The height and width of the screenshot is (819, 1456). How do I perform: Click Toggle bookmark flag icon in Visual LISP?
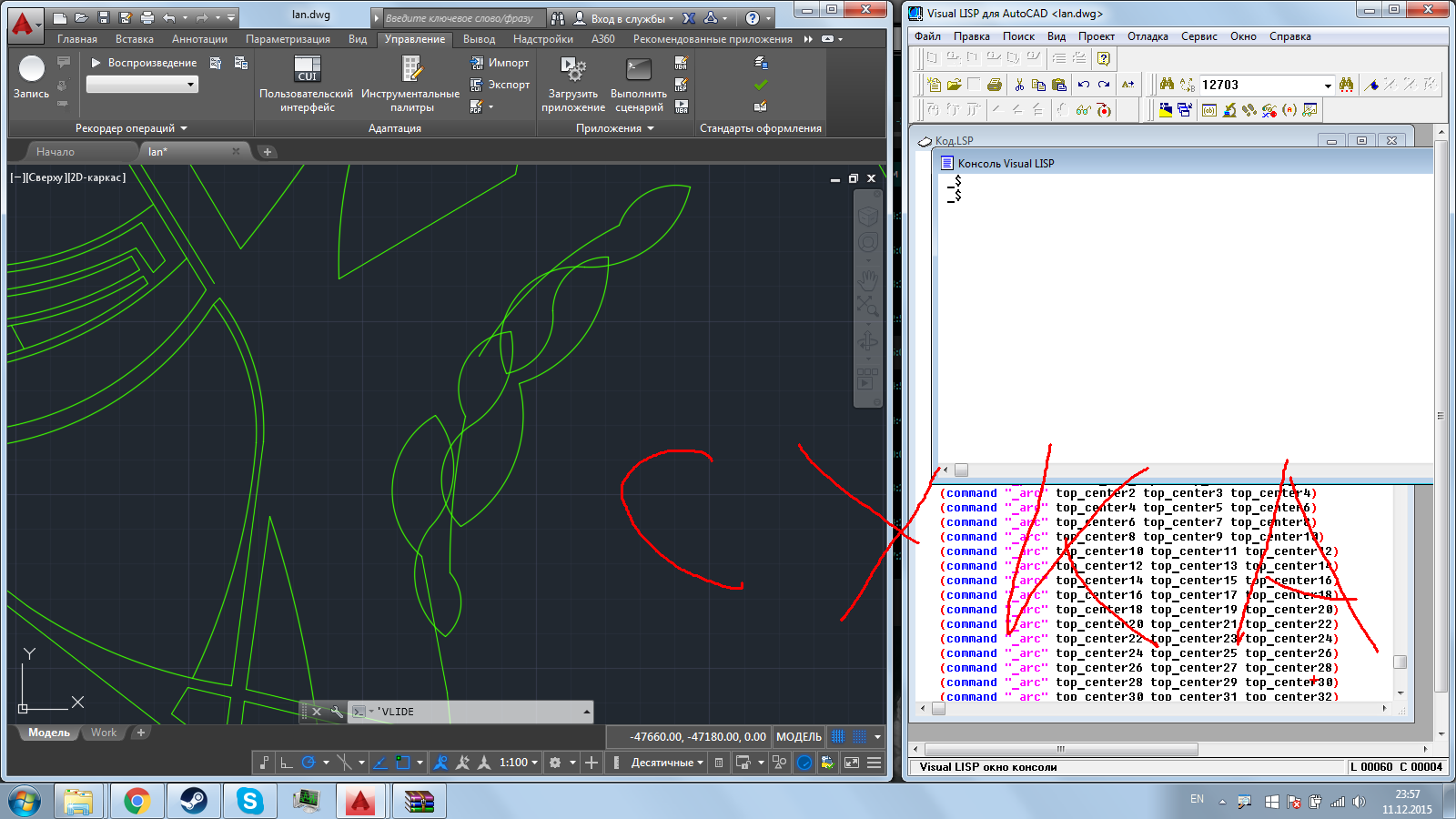(1372, 85)
